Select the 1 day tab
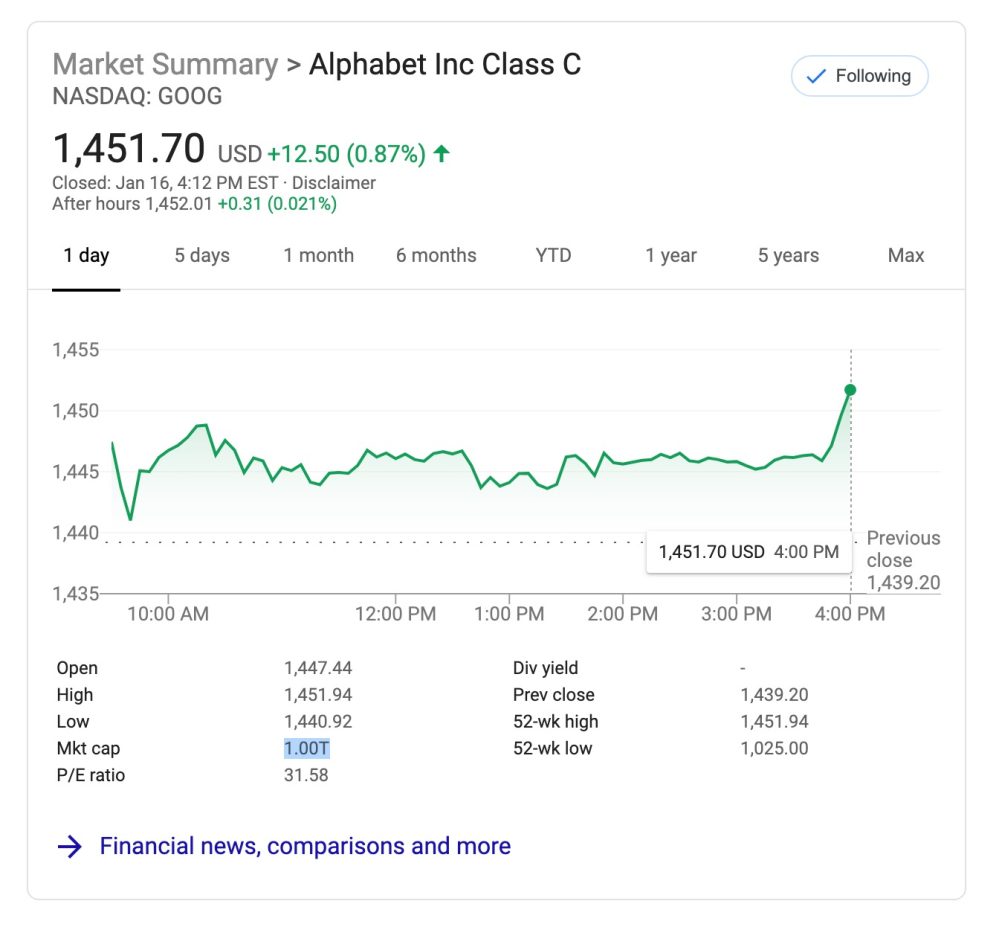The height and width of the screenshot is (930, 999). [86, 256]
